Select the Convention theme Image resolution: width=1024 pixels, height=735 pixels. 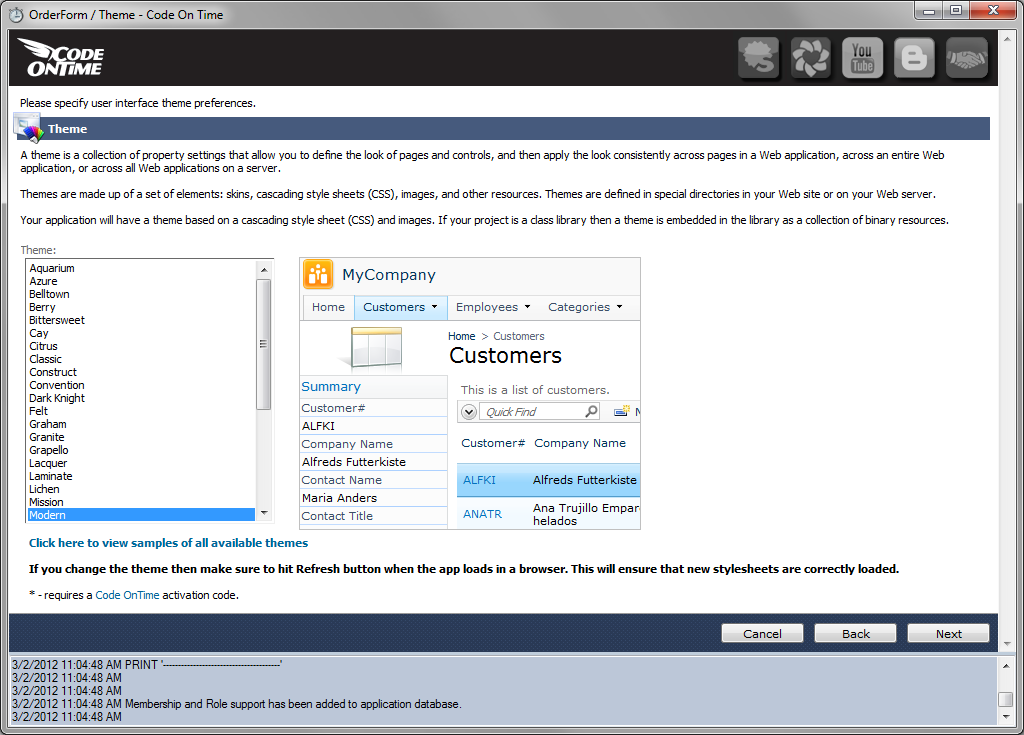[140, 385]
